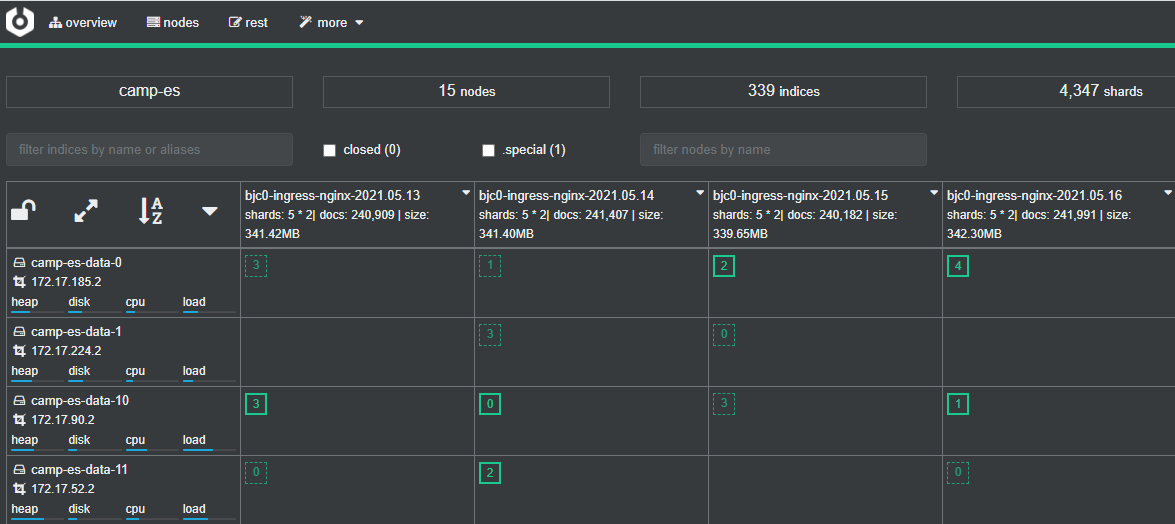1175x524 pixels.
Task: Open the more dropdown menu
Action: (x=331, y=22)
